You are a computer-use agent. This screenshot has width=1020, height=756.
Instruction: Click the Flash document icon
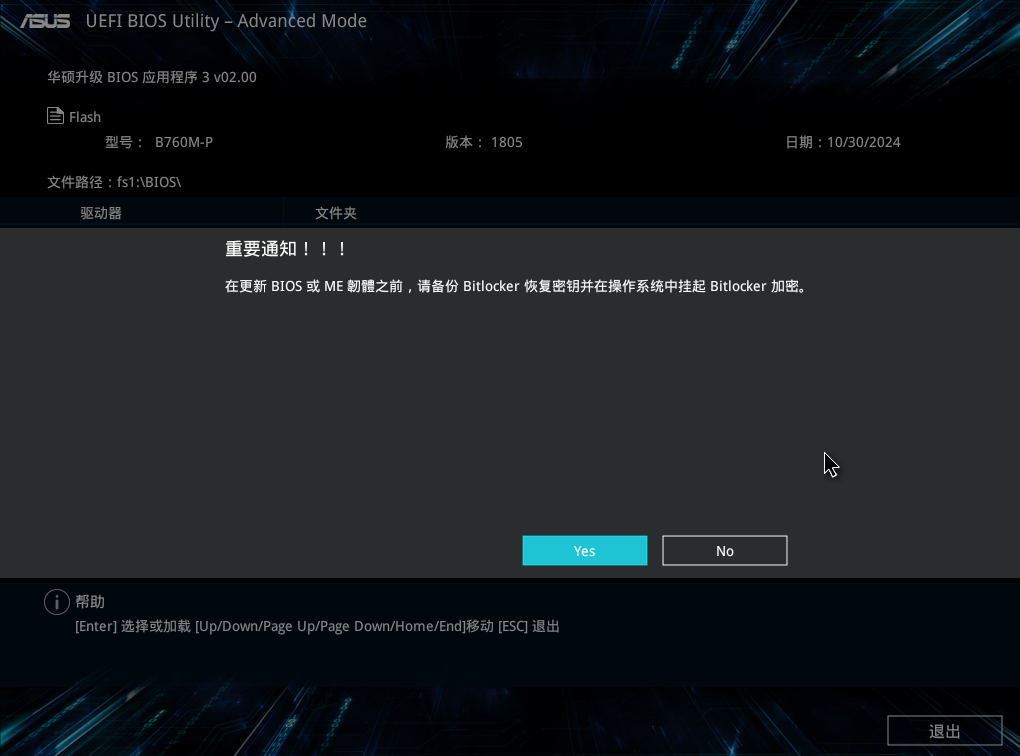click(56, 116)
